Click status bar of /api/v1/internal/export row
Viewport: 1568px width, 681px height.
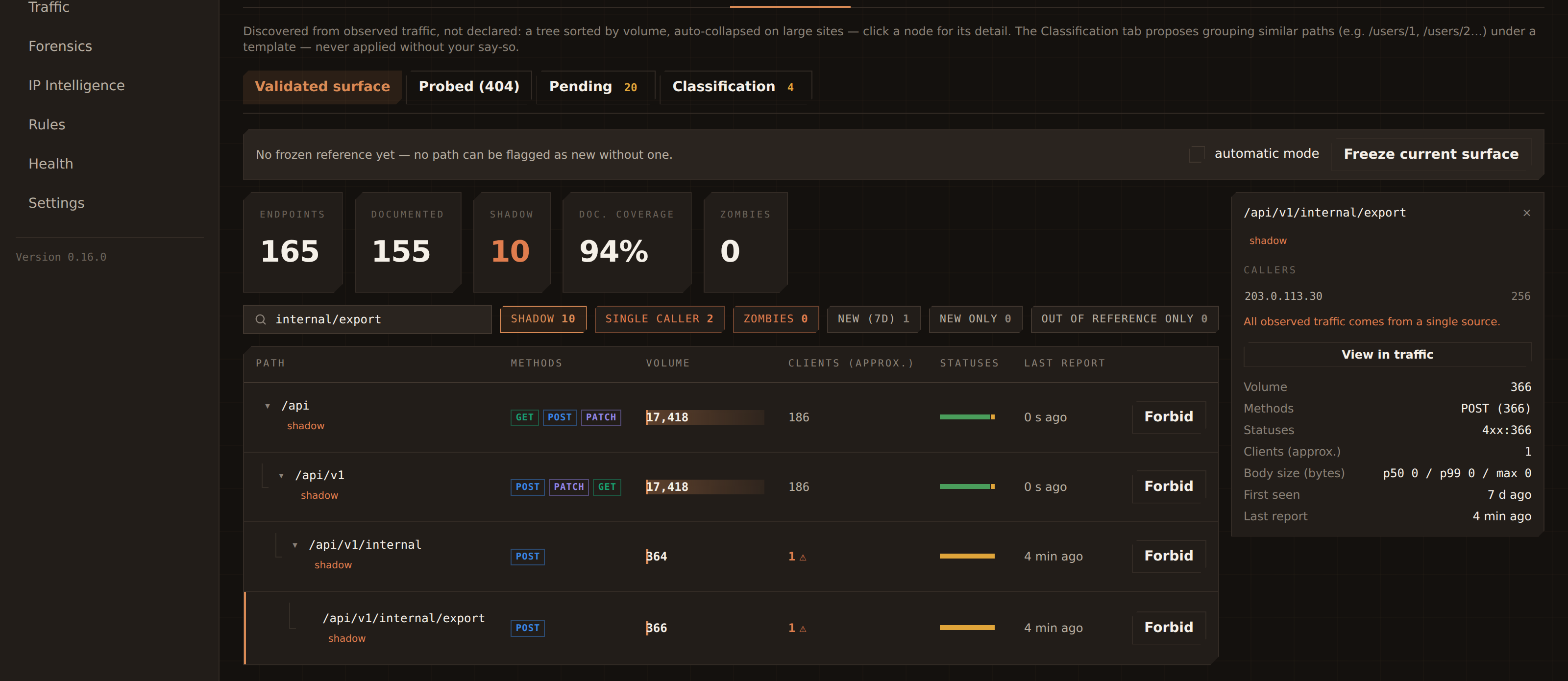967,628
